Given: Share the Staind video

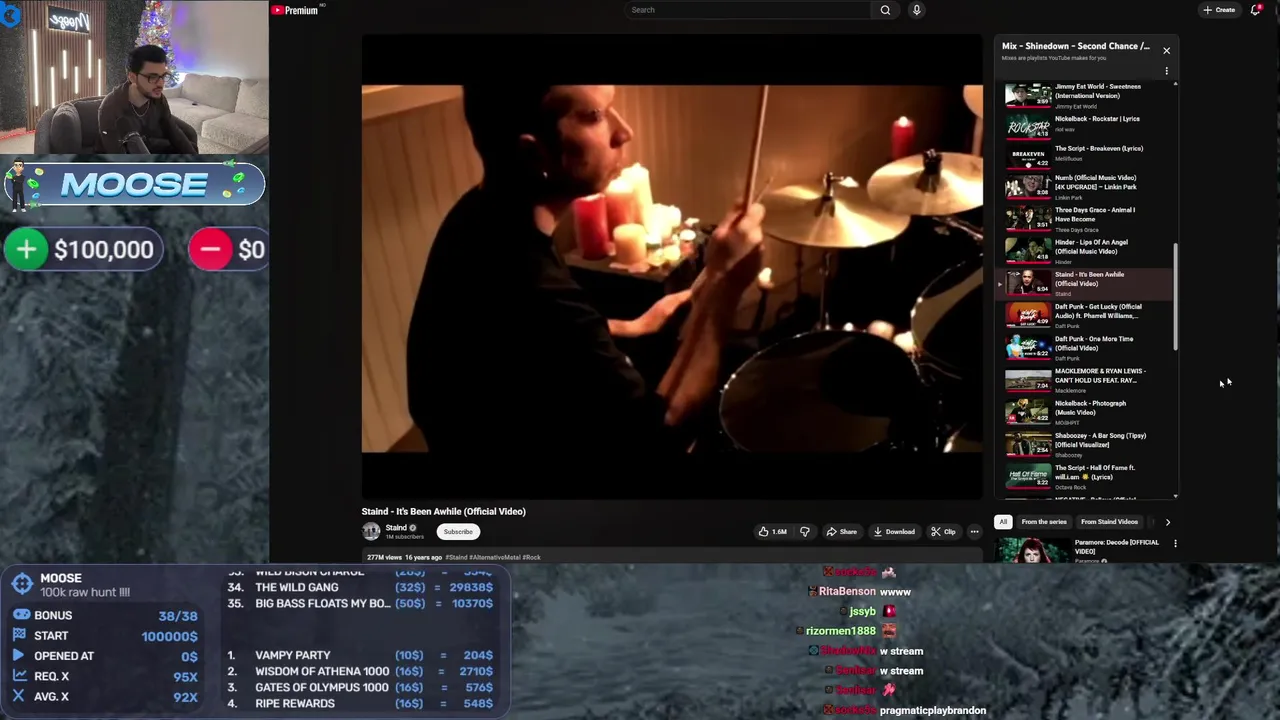Looking at the screenshot, I should coord(841,532).
